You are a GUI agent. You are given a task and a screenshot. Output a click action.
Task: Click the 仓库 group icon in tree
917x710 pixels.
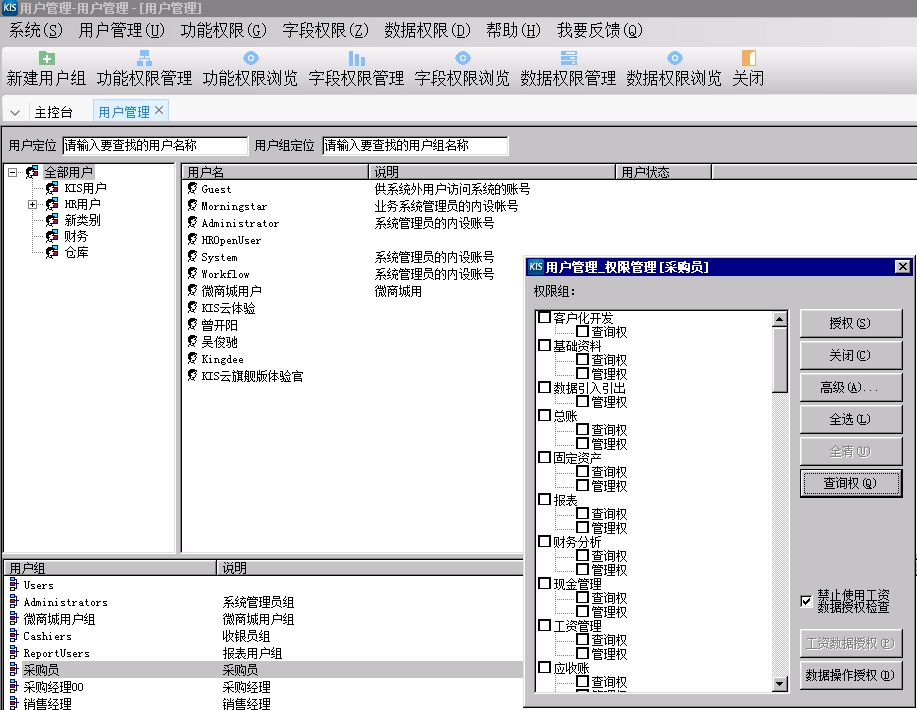[52, 252]
